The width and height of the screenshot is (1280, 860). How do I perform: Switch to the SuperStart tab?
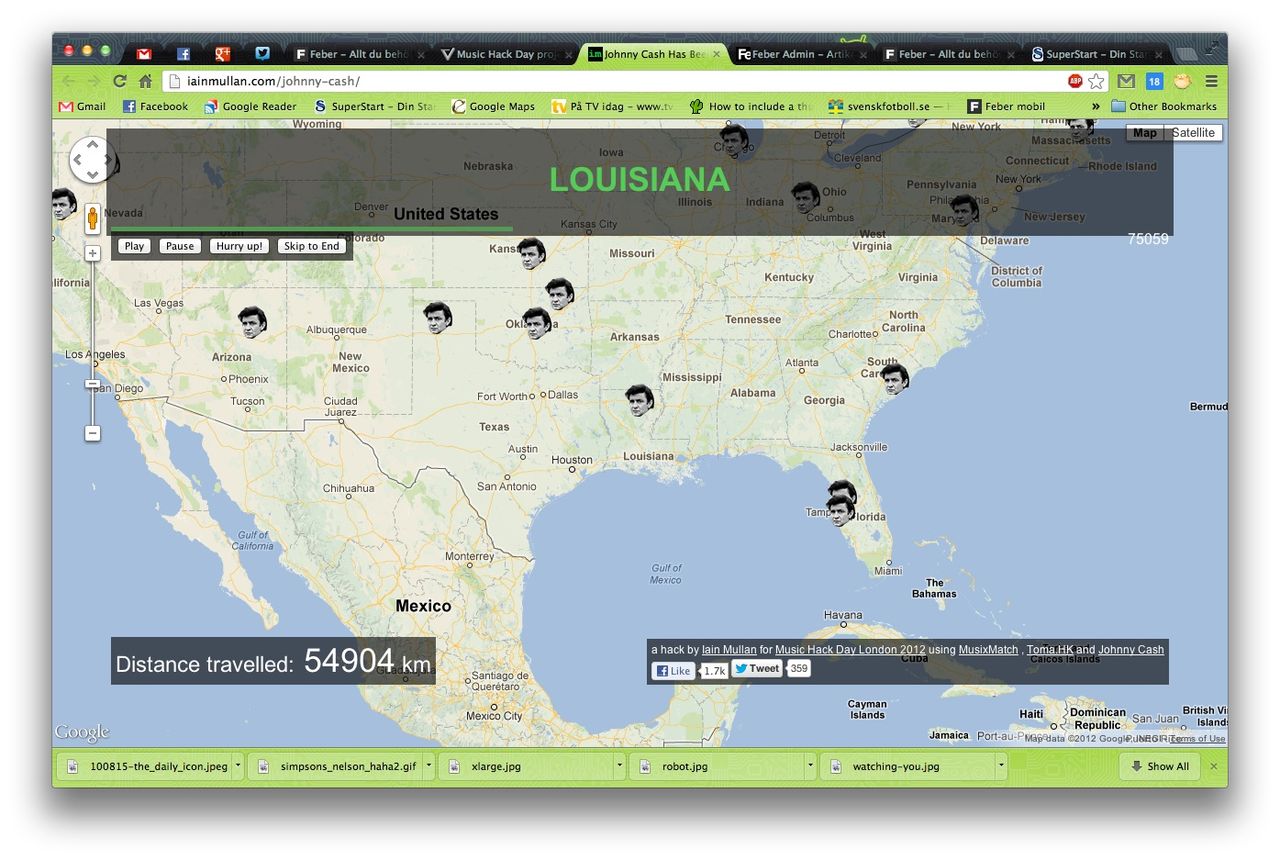[1095, 54]
